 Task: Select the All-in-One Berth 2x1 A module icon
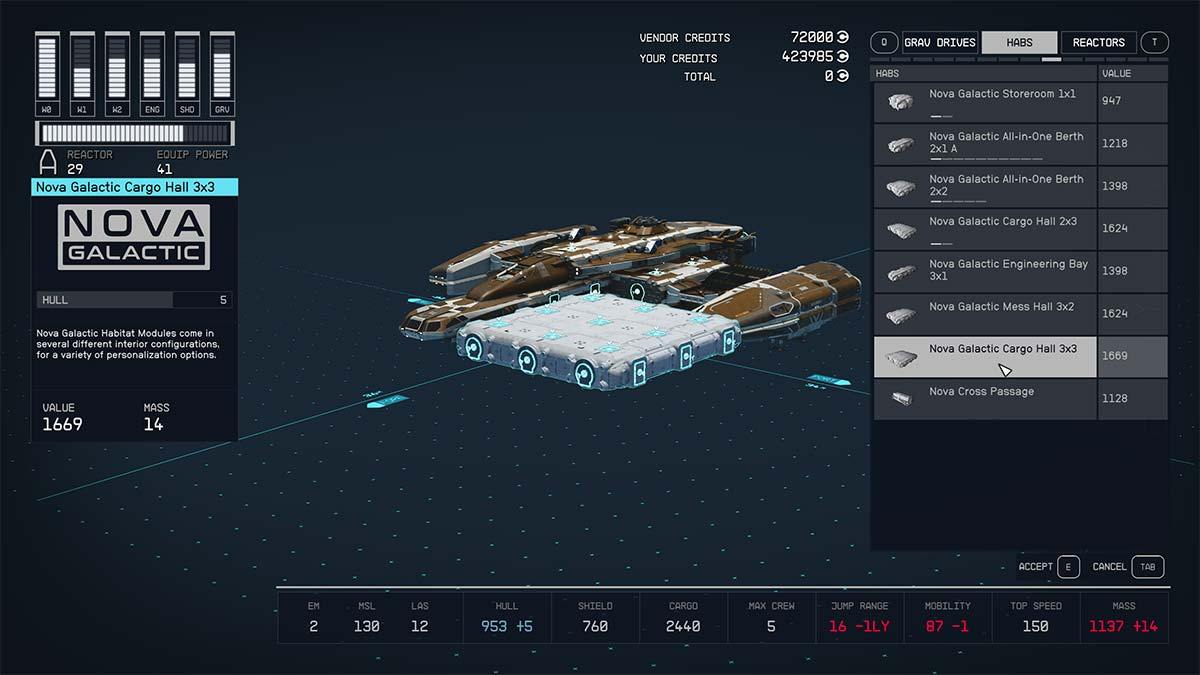901,144
